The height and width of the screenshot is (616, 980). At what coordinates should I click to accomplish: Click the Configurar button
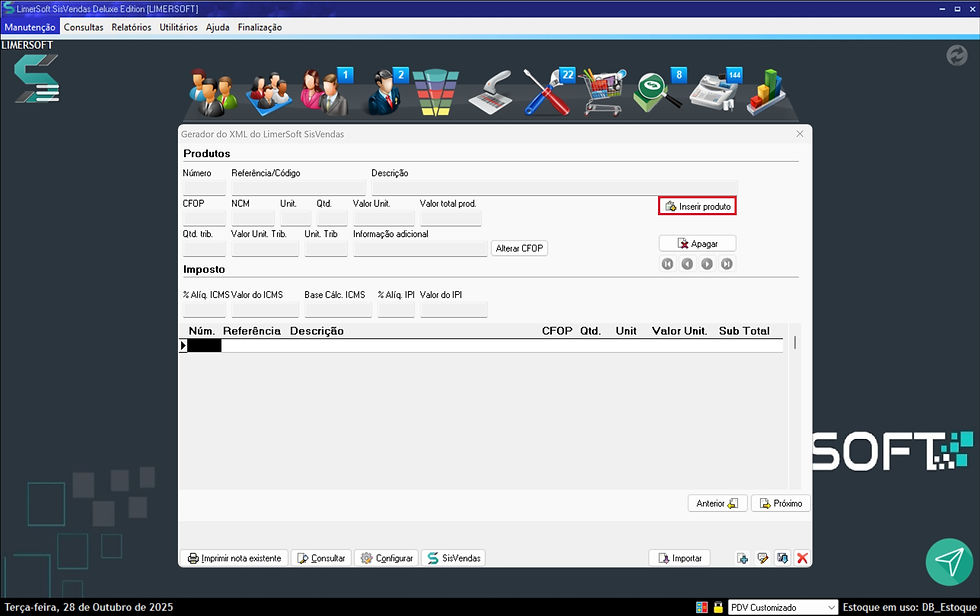pyautogui.click(x=386, y=559)
